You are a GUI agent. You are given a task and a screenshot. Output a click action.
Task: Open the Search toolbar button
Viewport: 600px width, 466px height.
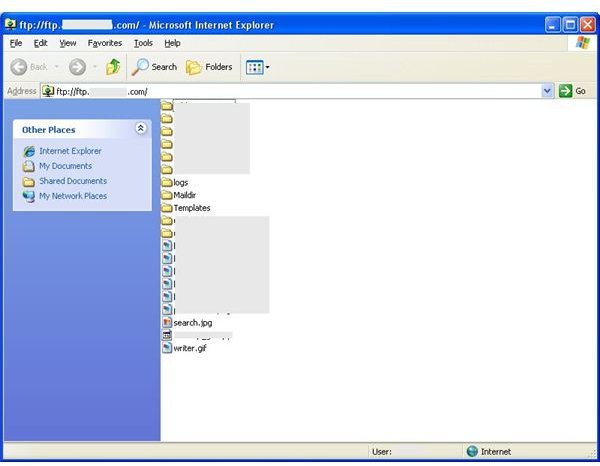[155, 67]
